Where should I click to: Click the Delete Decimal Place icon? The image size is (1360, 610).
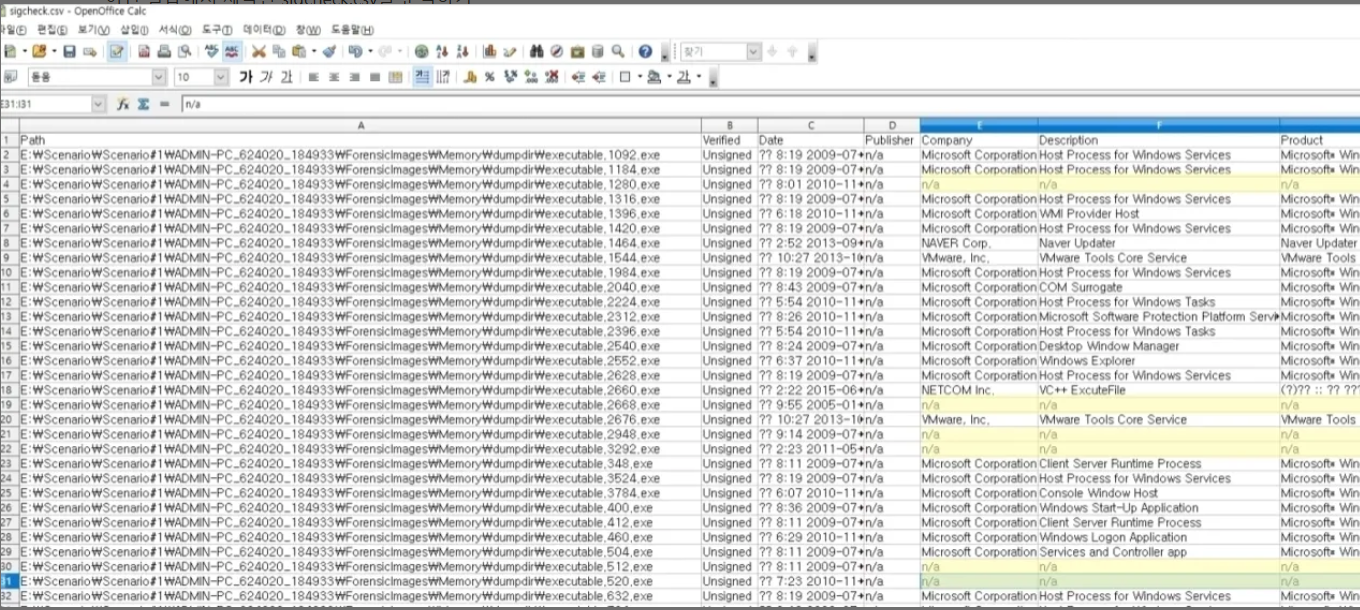tap(551, 77)
